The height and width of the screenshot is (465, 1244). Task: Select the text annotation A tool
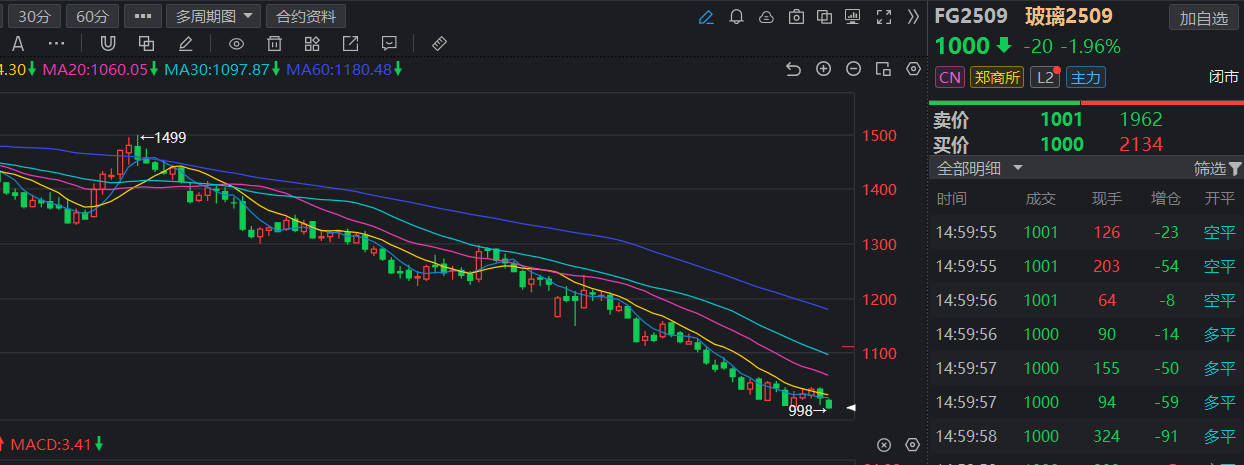point(18,44)
